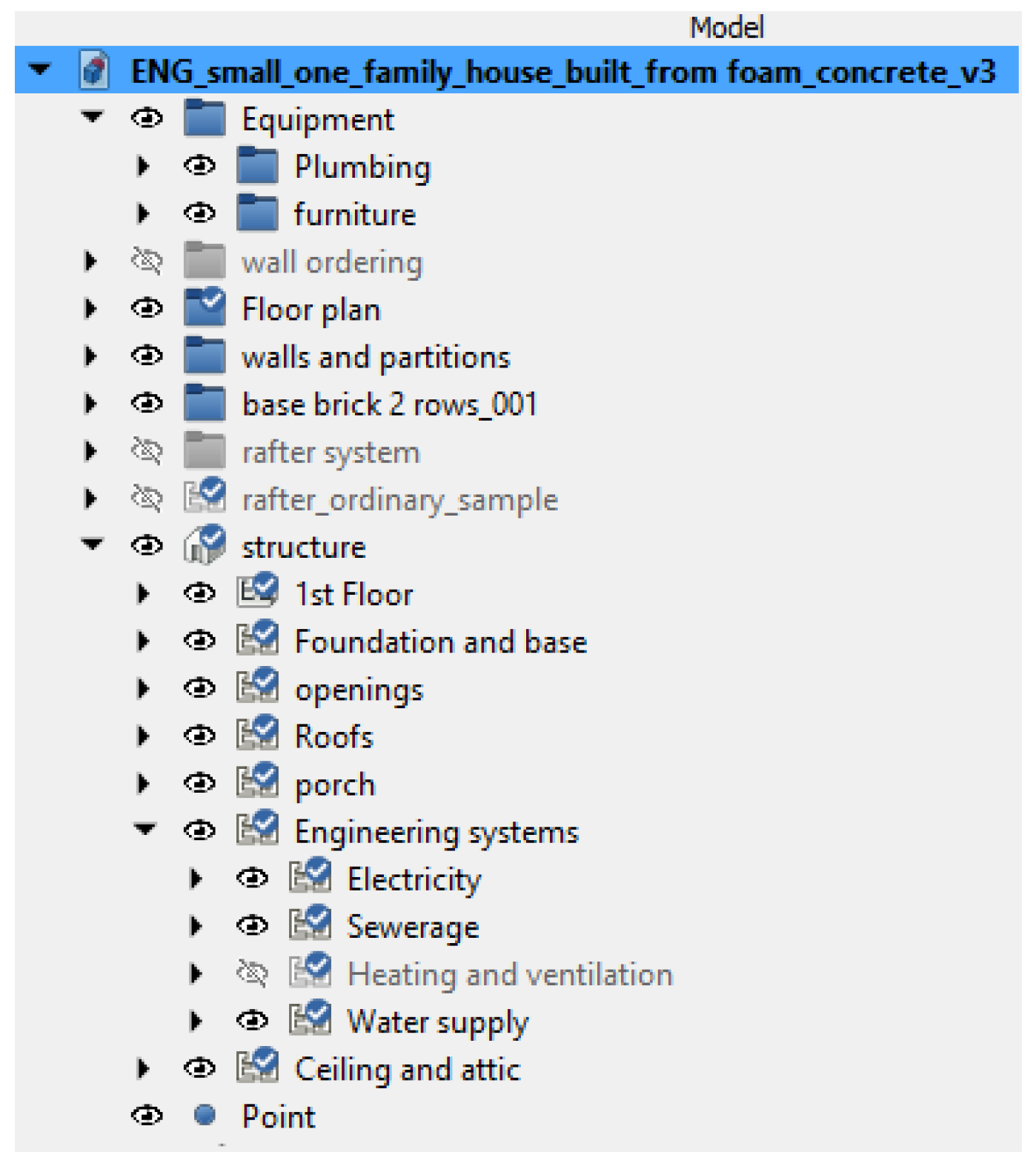
Task: Click the 1st Floor level icon
Action: pyautogui.click(x=257, y=593)
